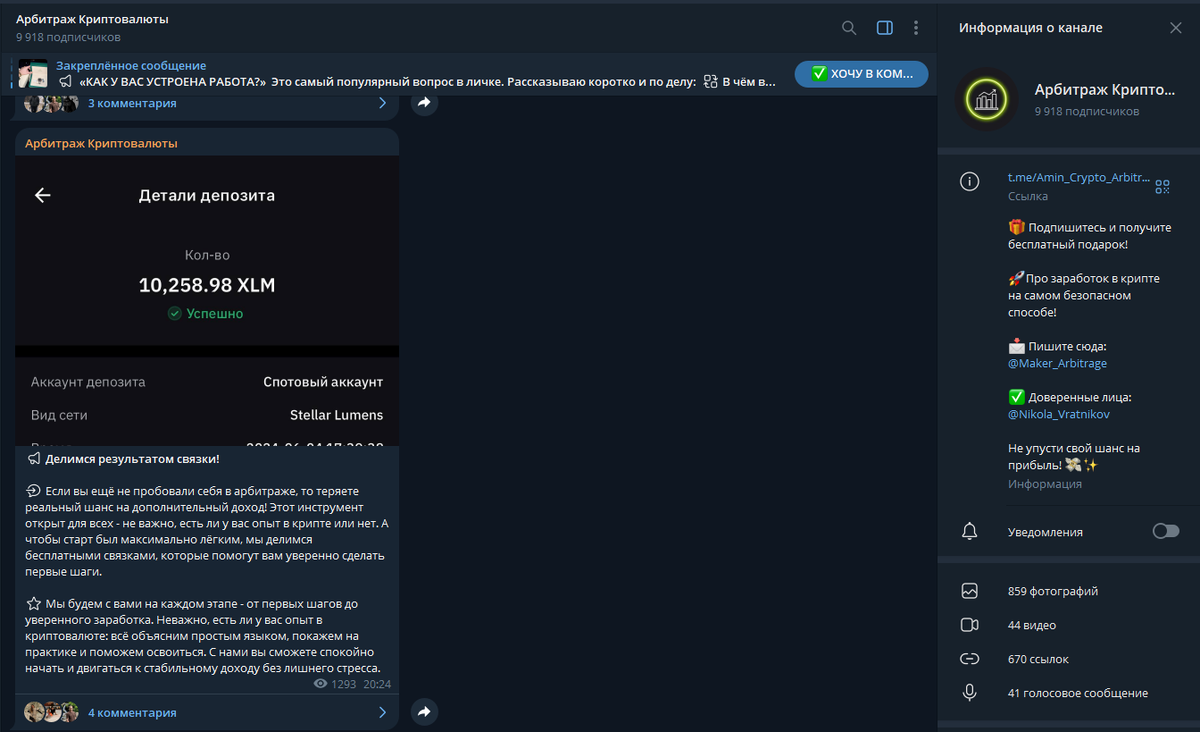The width and height of the screenshot is (1200, 732).
Task: Click the pinned message thumbnail
Action: [33, 74]
